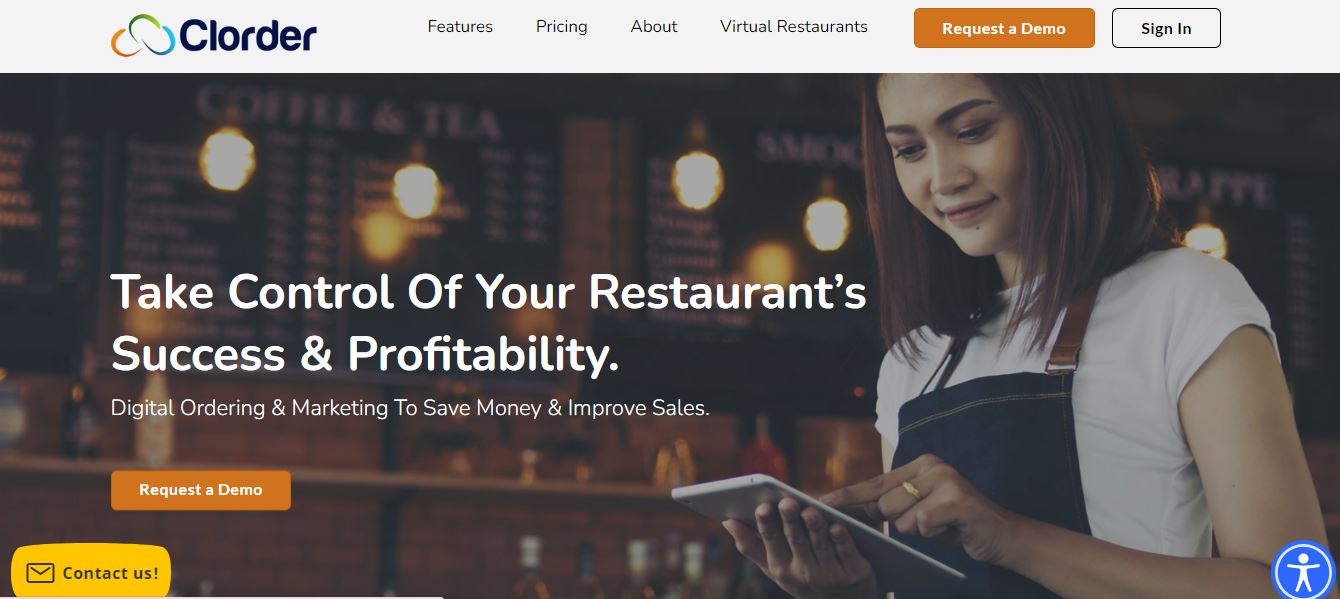Open the Features menu item
Screen dimensions: 1340x599
[x=460, y=27]
